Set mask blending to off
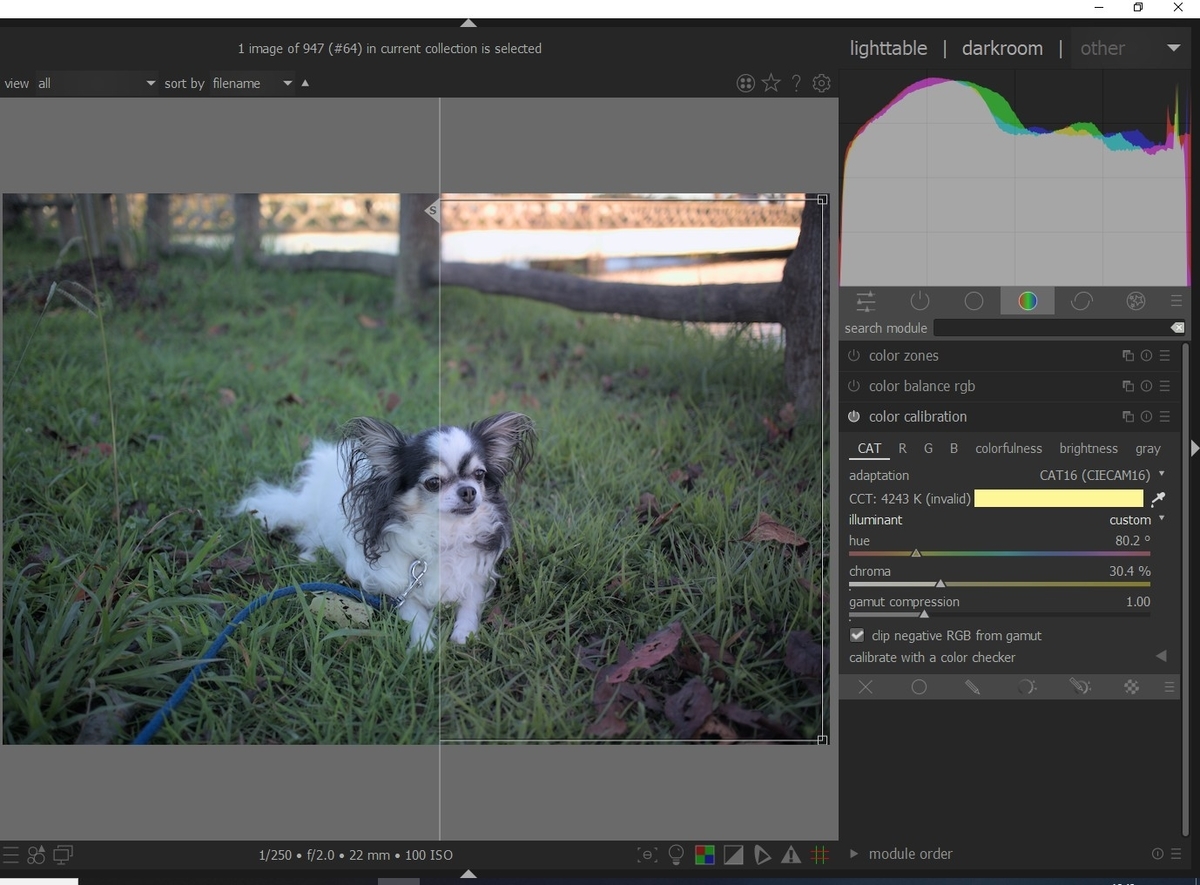The image size is (1200, 885). point(866,687)
